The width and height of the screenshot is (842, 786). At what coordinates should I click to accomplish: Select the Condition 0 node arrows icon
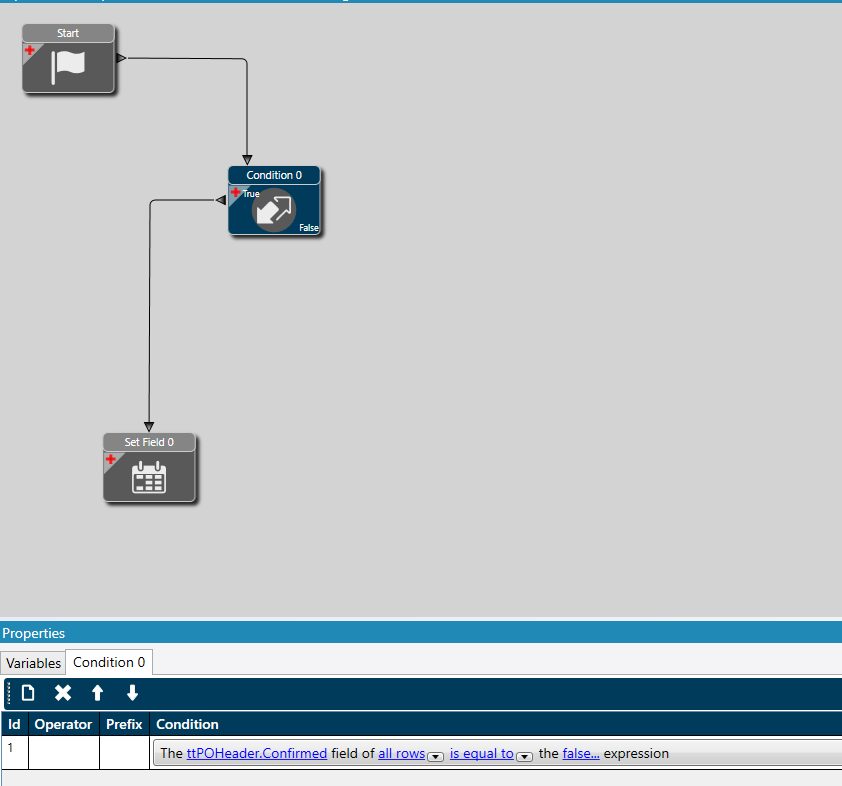[x=274, y=210]
